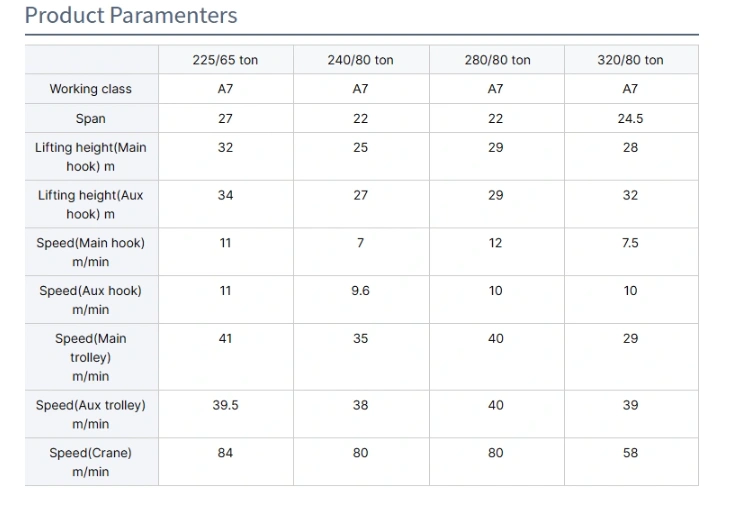Click the Speed(Aux trolley) m/min row label
This screenshot has width=733, height=515.
tap(91, 414)
